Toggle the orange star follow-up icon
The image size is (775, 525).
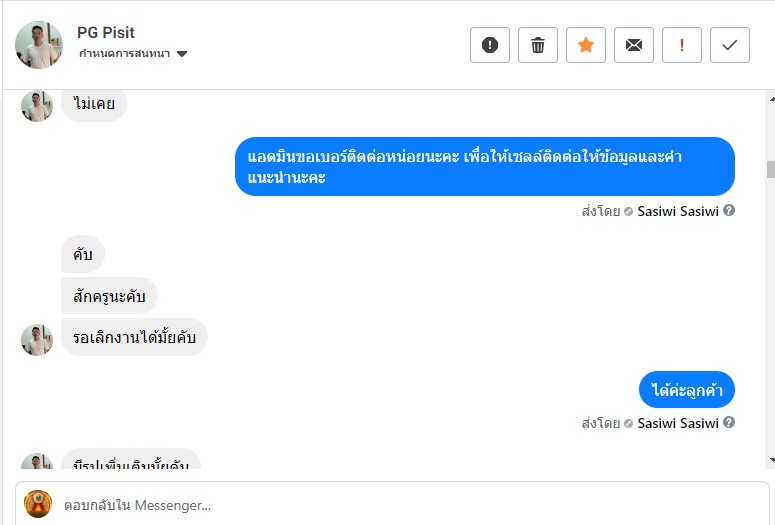[x=586, y=45]
